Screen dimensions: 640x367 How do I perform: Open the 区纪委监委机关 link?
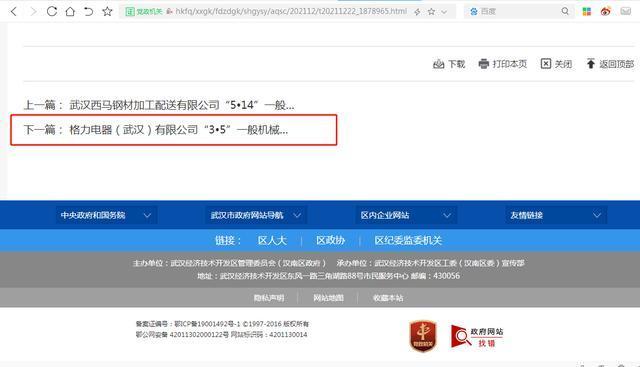(408, 240)
